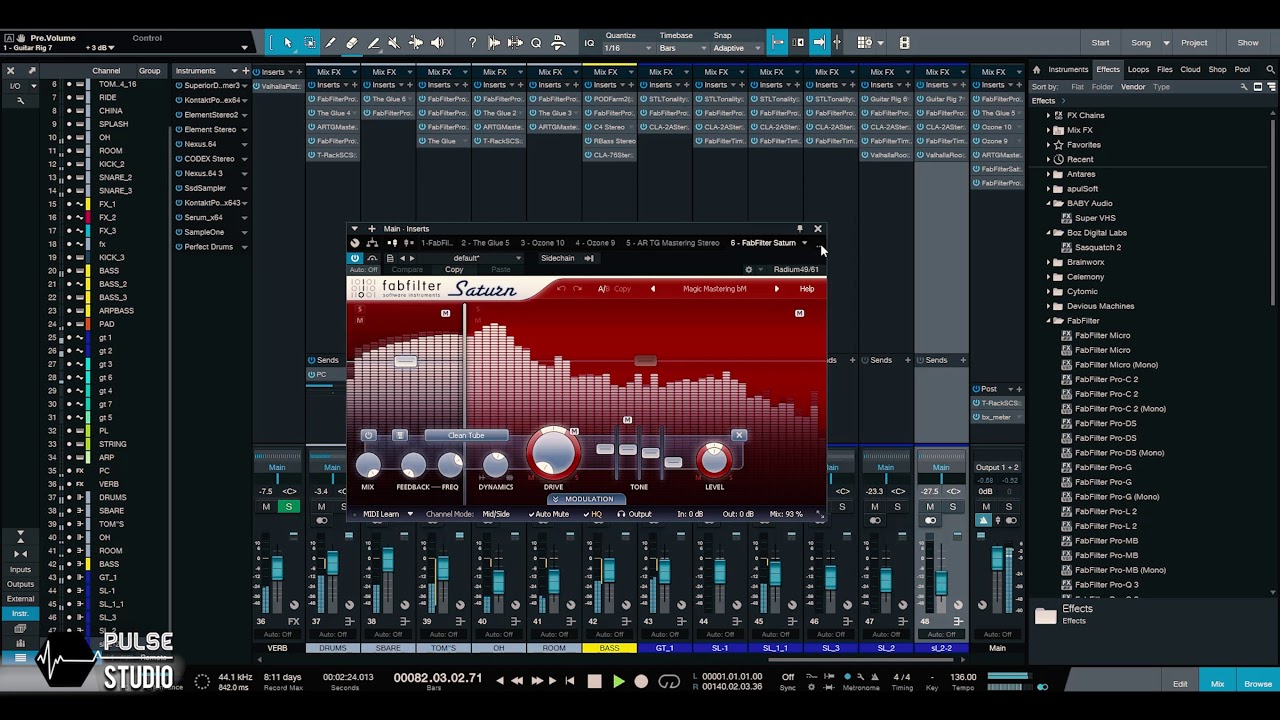Viewport: 1280px width, 720px height.
Task: Click the add insert plus icon in plugin window
Action: coord(372,229)
